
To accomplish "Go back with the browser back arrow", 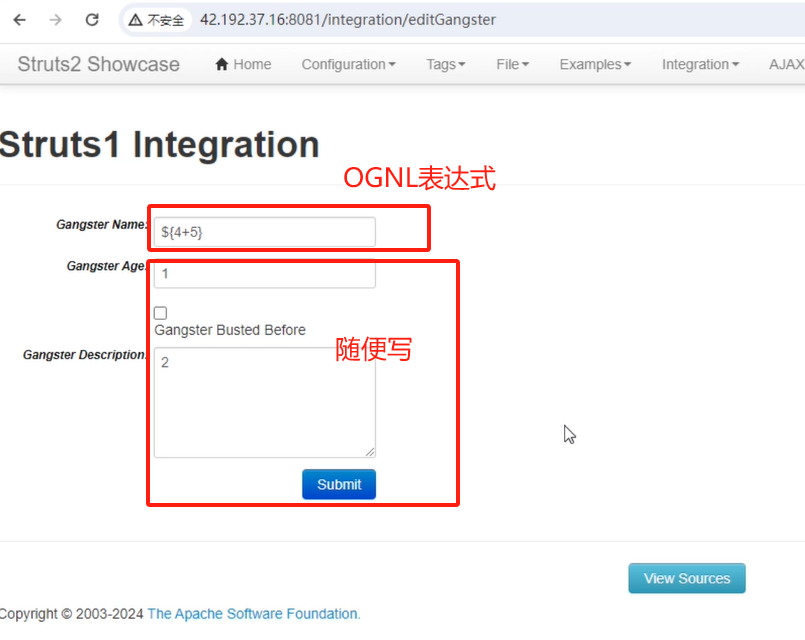I will [x=20, y=20].
